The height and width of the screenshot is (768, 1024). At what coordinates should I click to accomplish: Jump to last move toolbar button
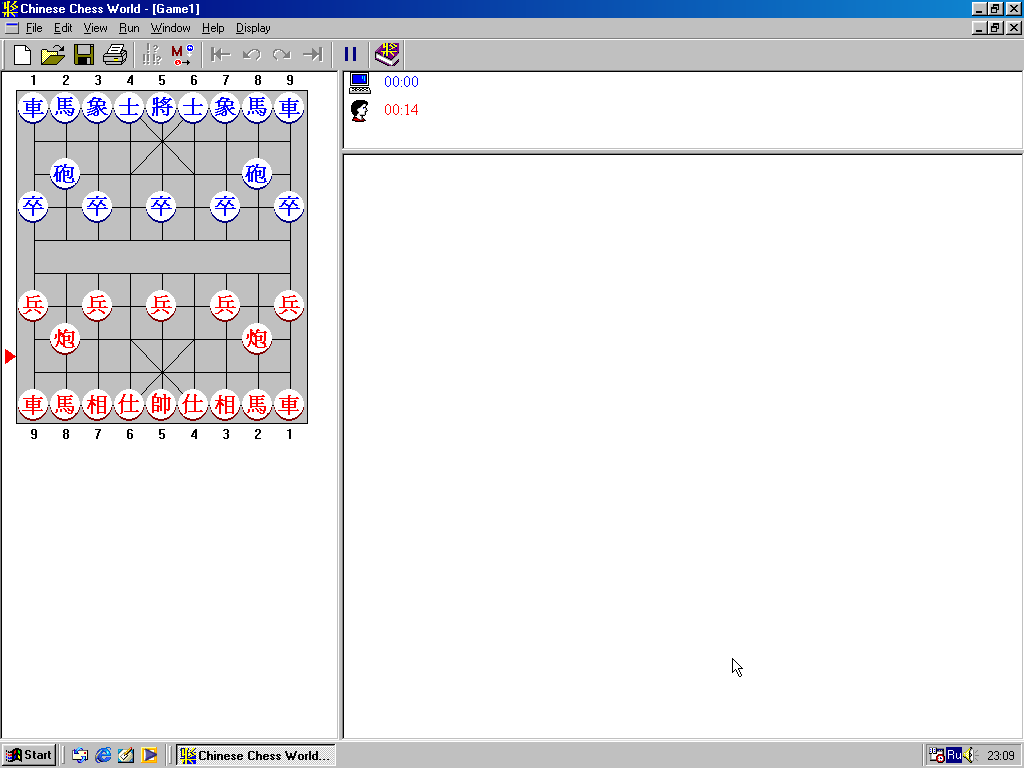pyautogui.click(x=313, y=55)
